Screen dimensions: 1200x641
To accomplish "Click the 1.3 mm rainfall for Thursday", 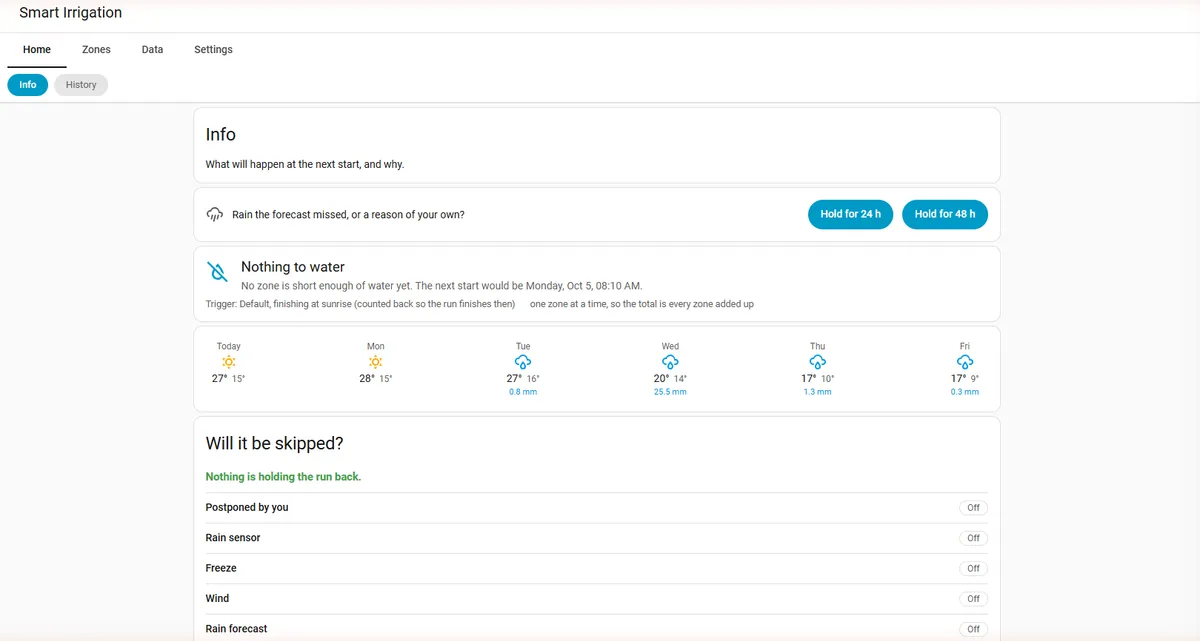I will (817, 392).
